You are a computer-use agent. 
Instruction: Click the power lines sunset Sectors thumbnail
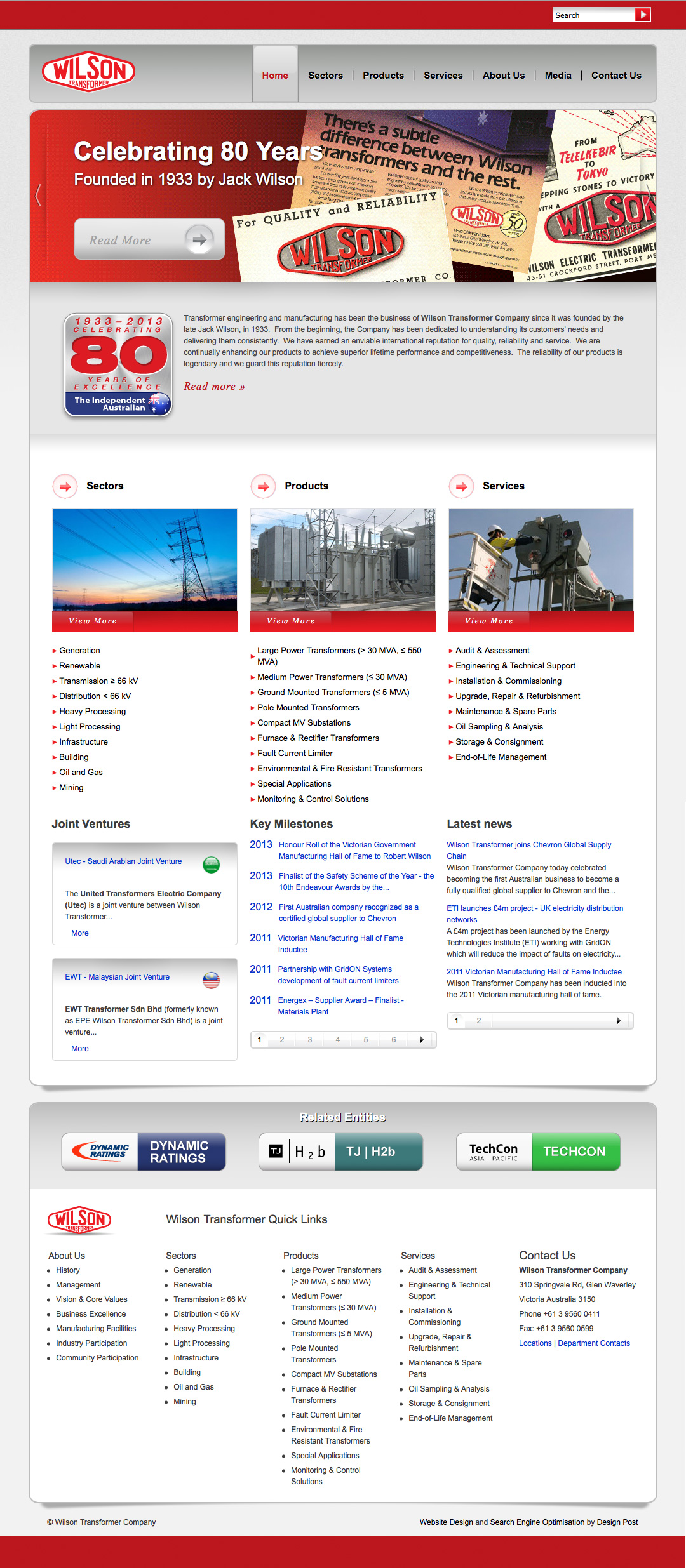tap(145, 560)
